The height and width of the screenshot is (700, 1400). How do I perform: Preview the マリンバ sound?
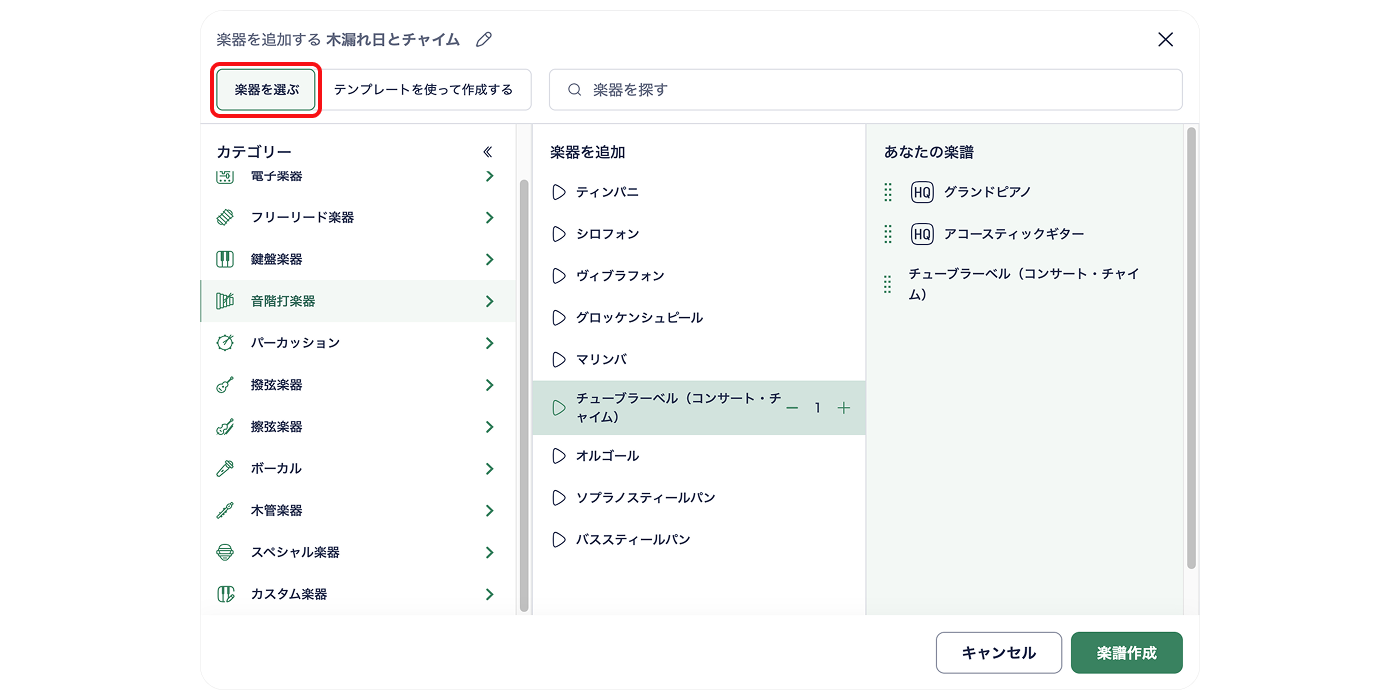click(558, 359)
